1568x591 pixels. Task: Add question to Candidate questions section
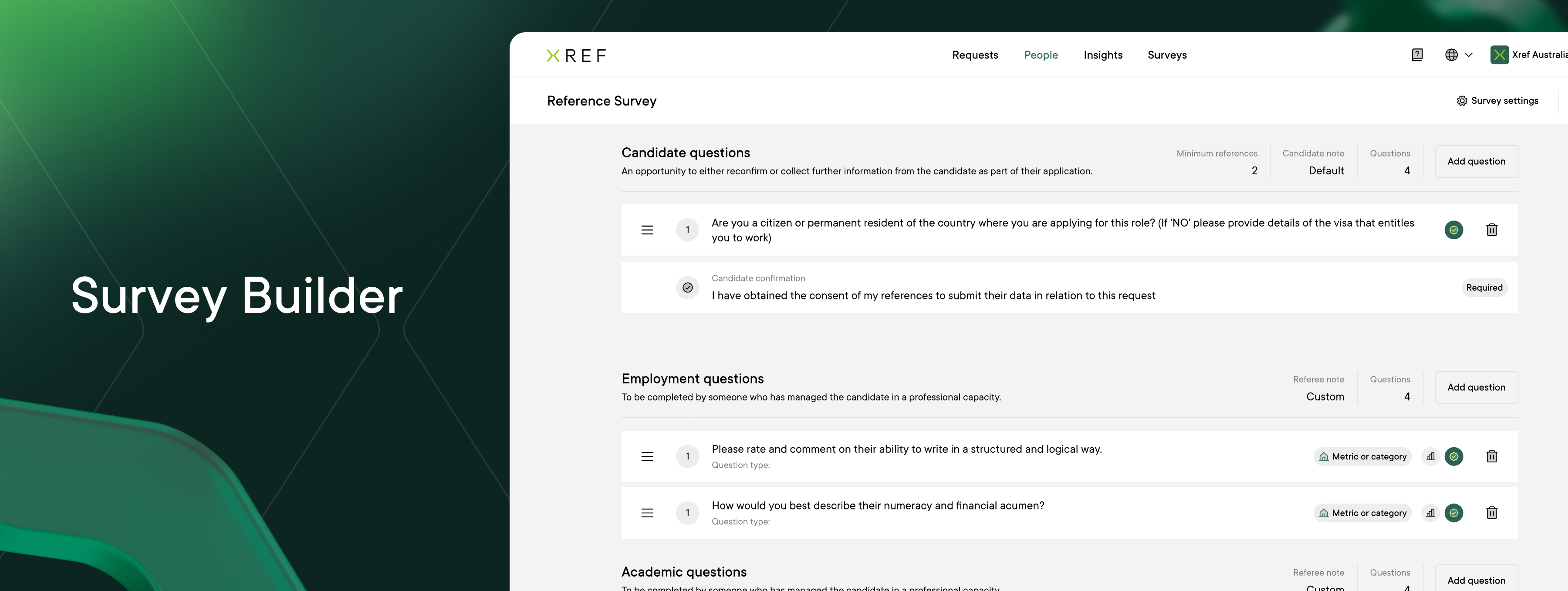(x=1476, y=161)
